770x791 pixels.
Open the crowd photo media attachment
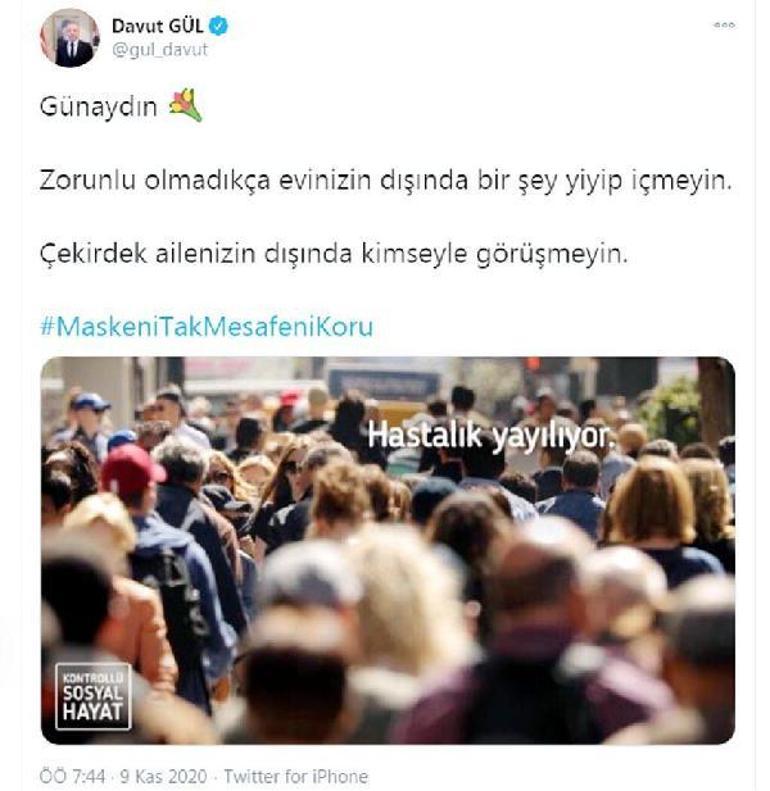coord(388,550)
